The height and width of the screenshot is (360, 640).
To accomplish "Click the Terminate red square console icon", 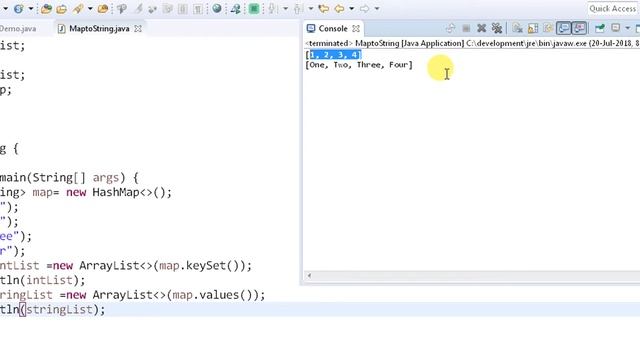I will pos(466,28).
